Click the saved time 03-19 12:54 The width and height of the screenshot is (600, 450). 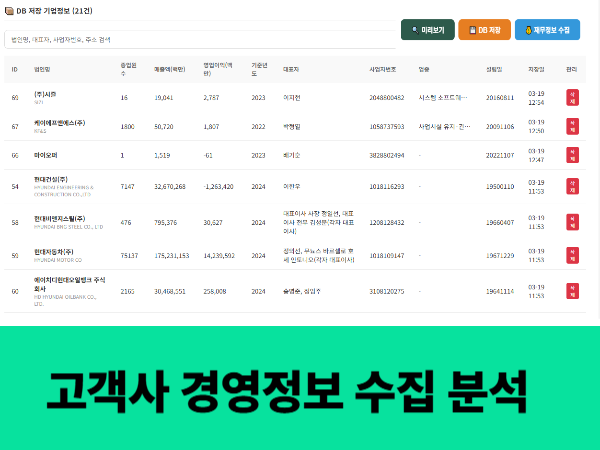tap(536, 98)
